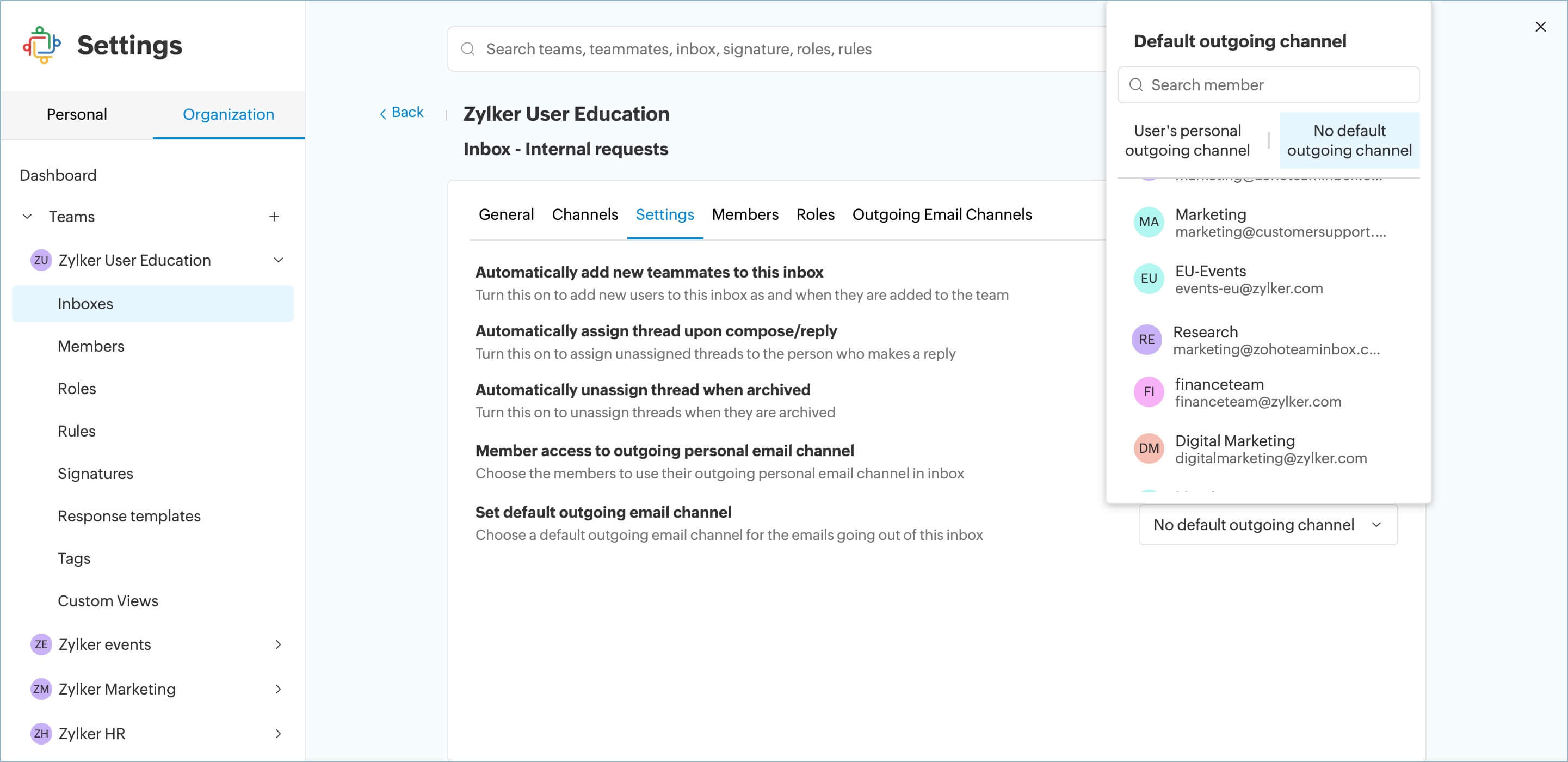Open the Personal settings tab
The image size is (1568, 762).
77,114
